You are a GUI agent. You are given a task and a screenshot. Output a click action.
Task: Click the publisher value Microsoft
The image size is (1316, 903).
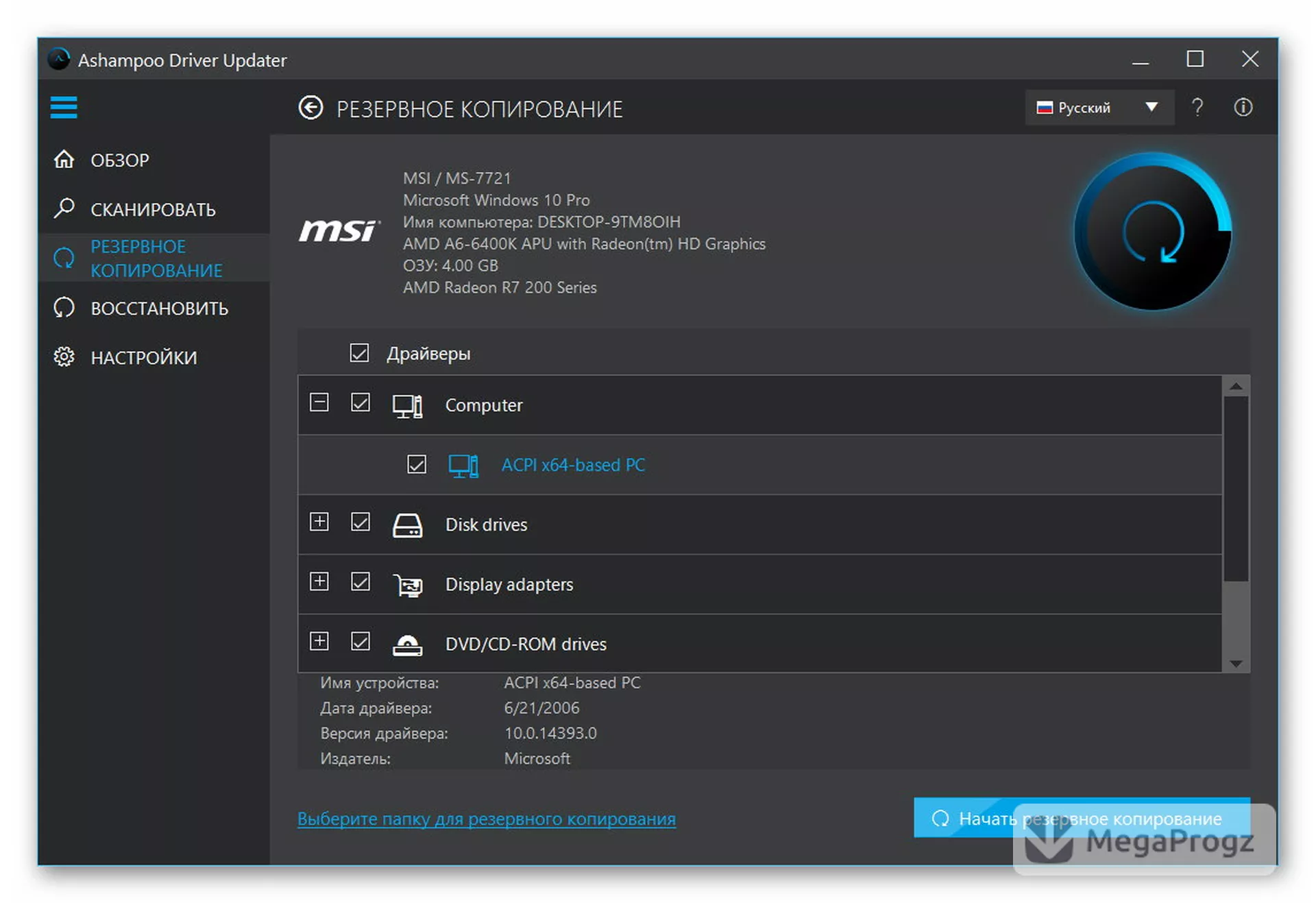coord(537,758)
